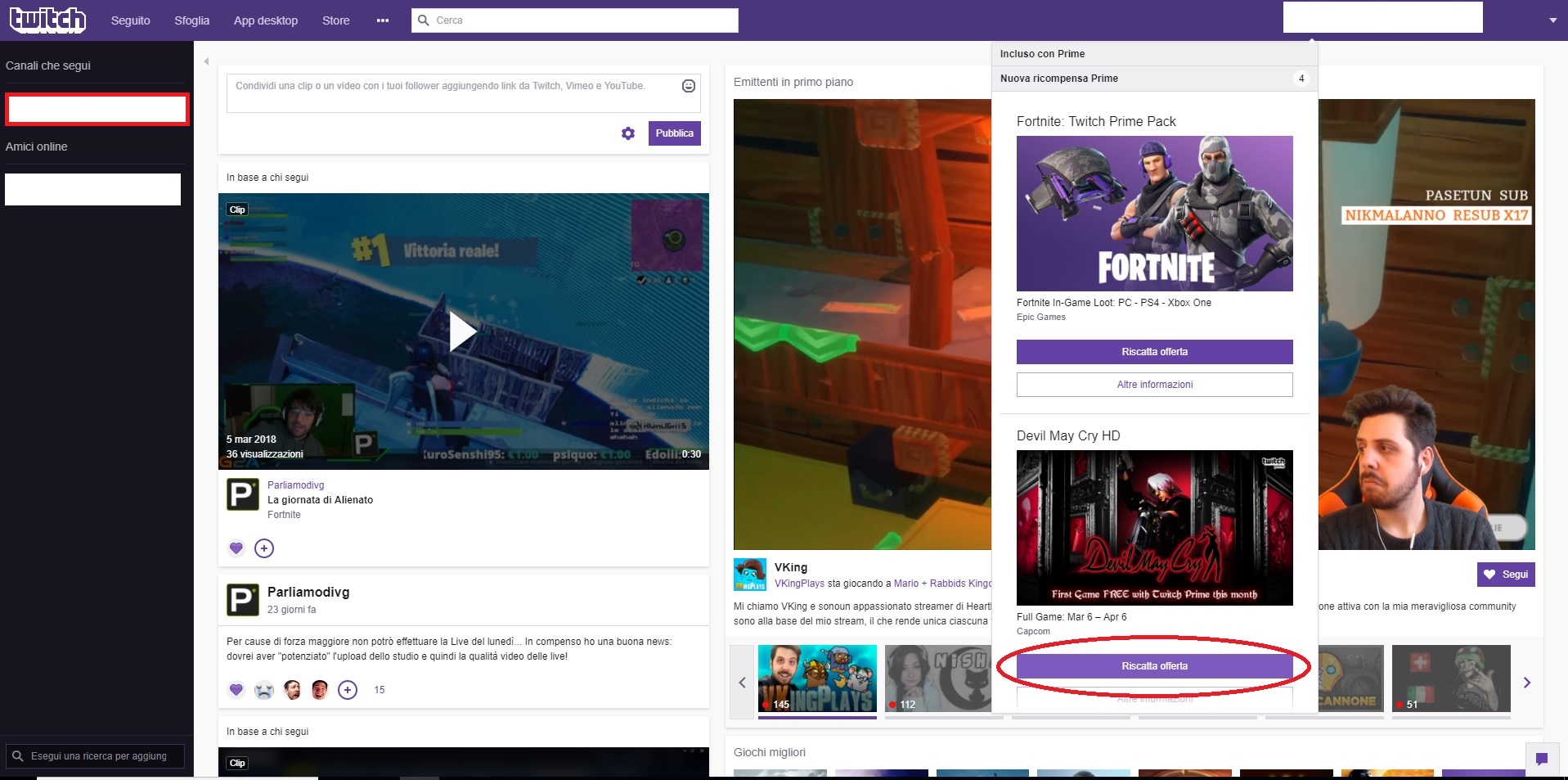Image resolution: width=1568 pixels, height=780 pixels.
Task: Select featured stream thumbnail with 51 viewers
Action: click(x=1451, y=679)
